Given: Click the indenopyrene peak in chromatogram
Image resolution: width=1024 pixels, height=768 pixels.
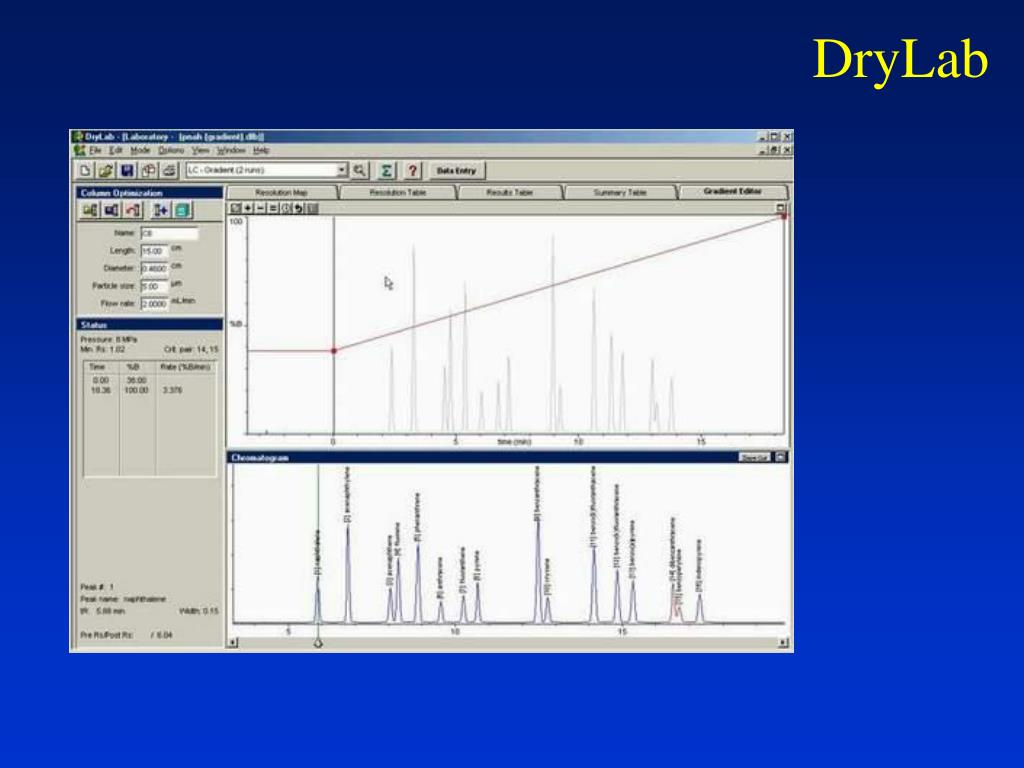Looking at the screenshot, I should pyautogui.click(x=699, y=607).
